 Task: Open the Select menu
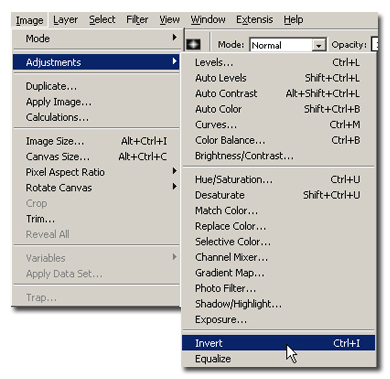point(102,20)
